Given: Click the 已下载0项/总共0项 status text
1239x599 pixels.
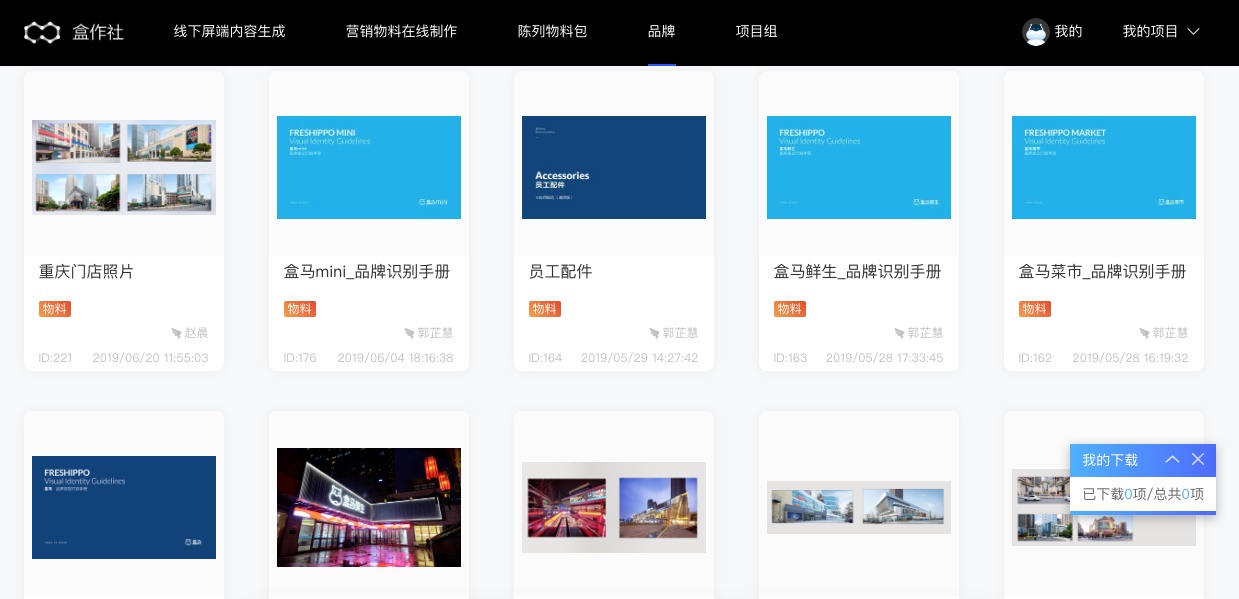Looking at the screenshot, I should (x=1143, y=494).
